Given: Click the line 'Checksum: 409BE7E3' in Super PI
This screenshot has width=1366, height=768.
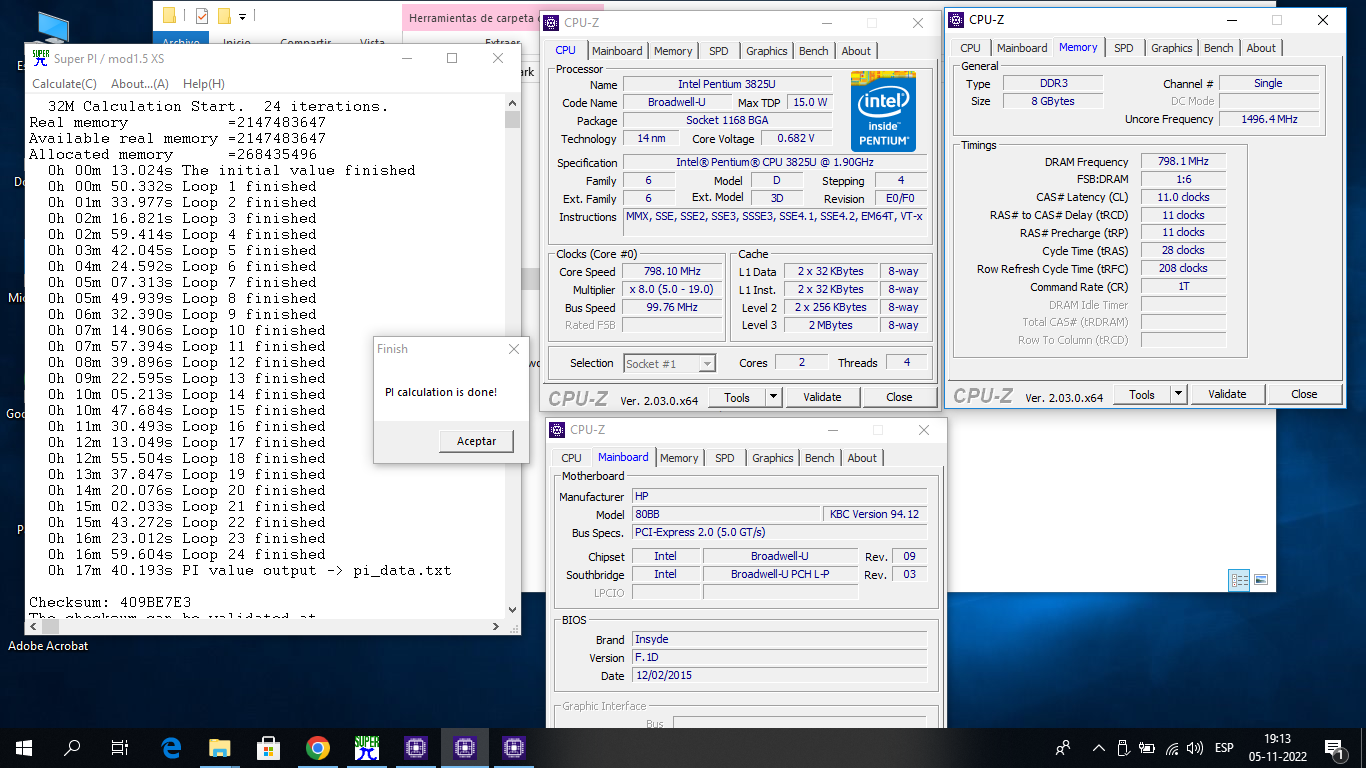Looking at the screenshot, I should [x=110, y=602].
